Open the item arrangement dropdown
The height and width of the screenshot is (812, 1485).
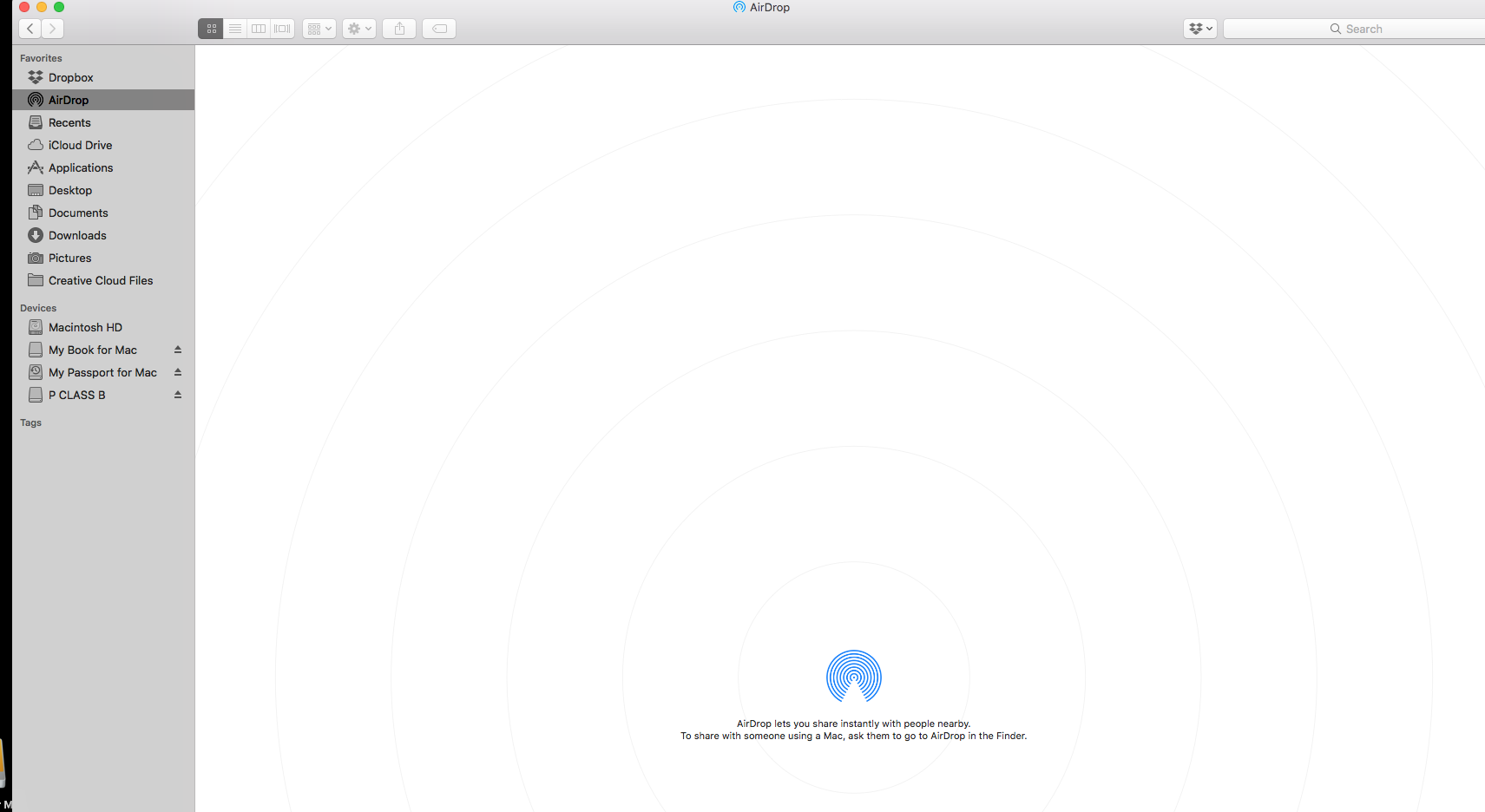pos(319,29)
